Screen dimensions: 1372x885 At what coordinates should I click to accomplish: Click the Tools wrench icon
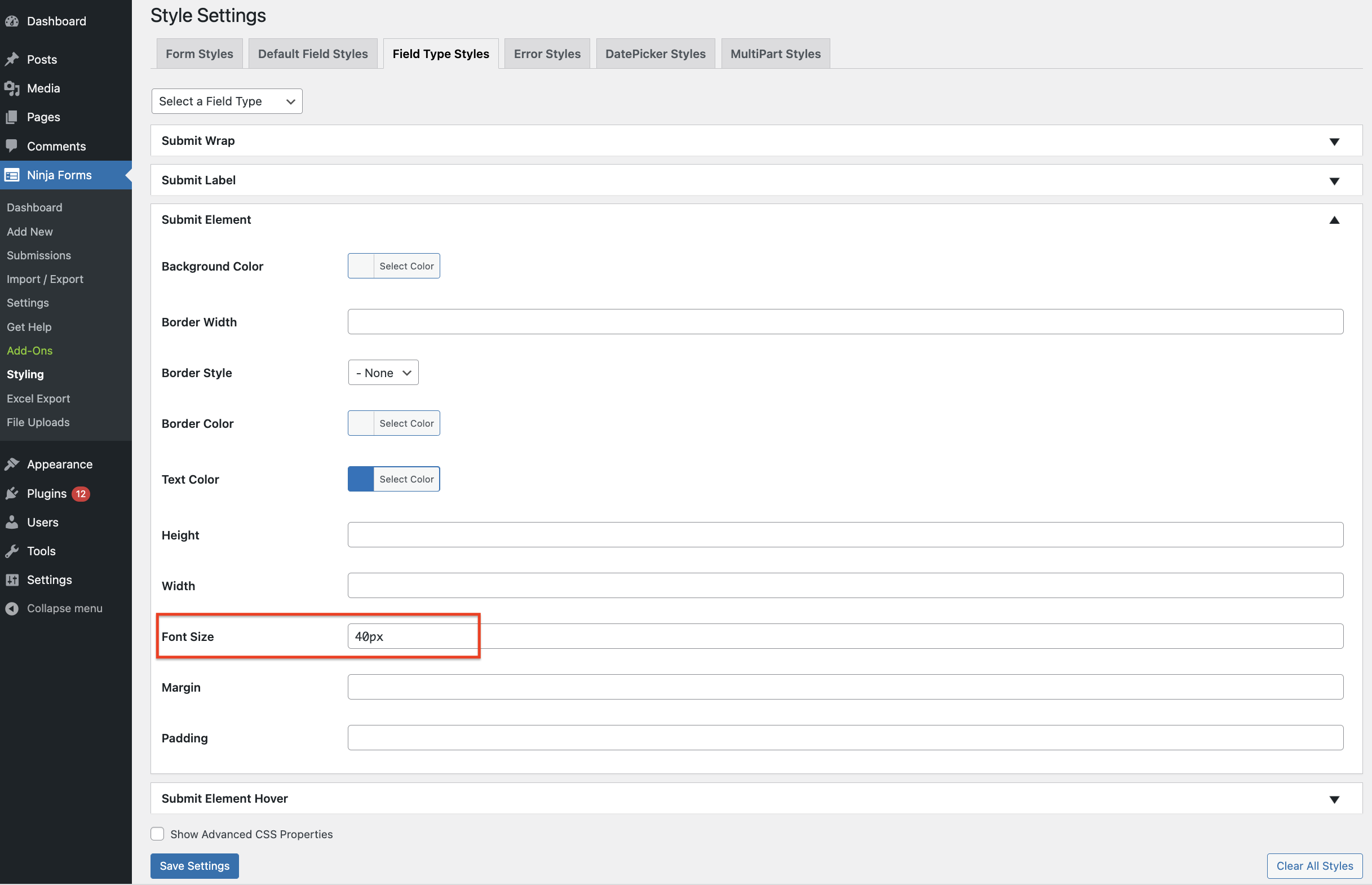[x=12, y=551]
